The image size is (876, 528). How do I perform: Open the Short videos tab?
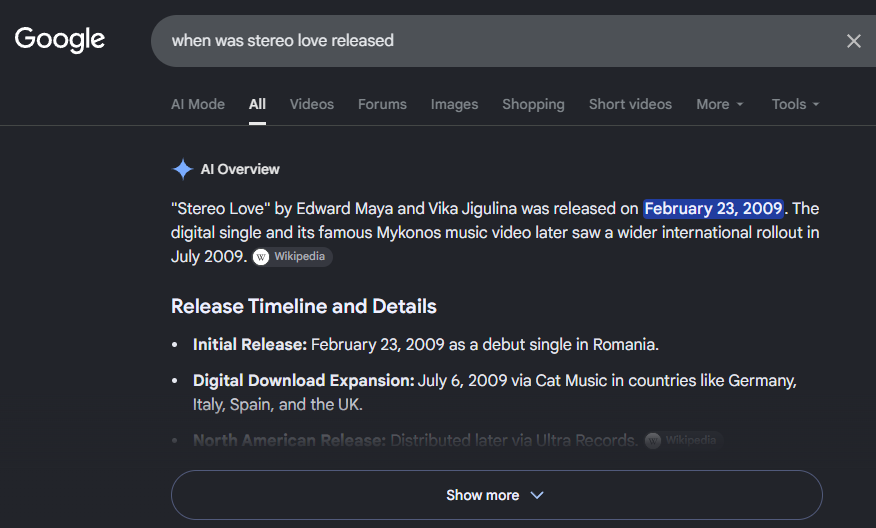[630, 104]
